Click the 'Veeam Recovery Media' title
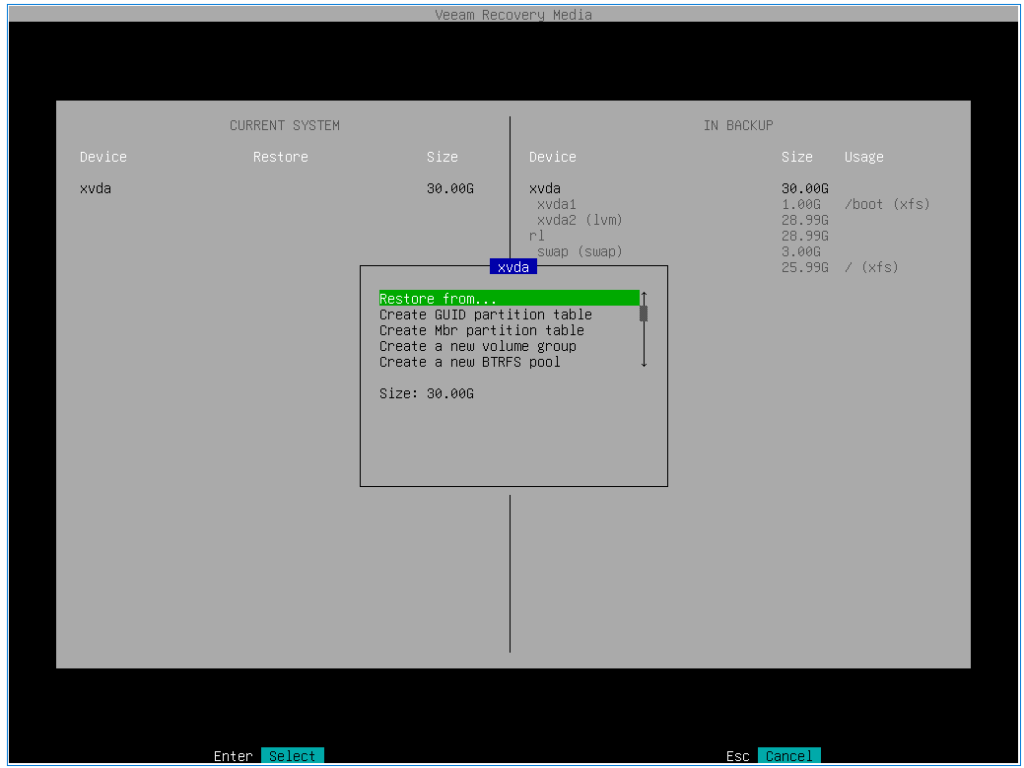Screen dimensions: 1024x768 point(513,14)
